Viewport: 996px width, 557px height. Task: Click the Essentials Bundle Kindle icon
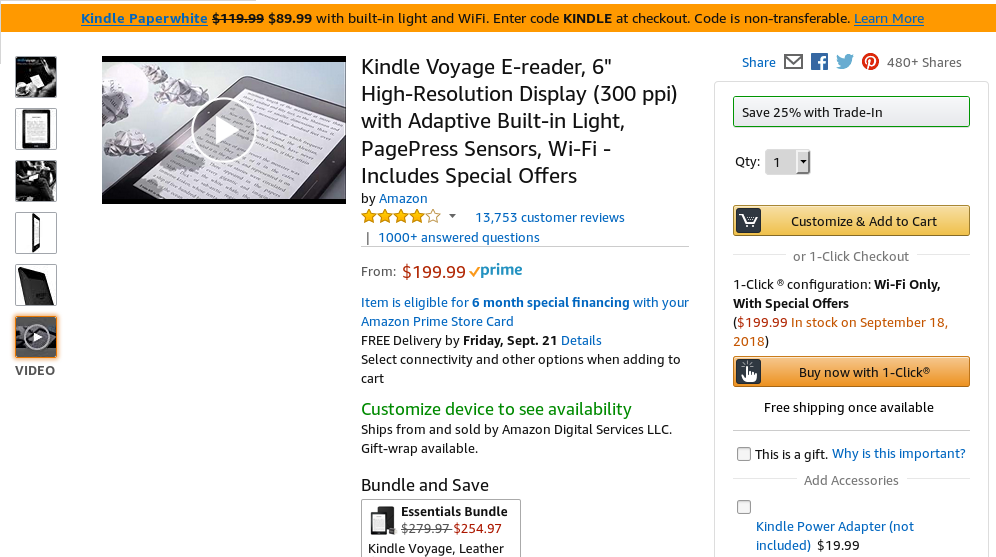click(382, 520)
